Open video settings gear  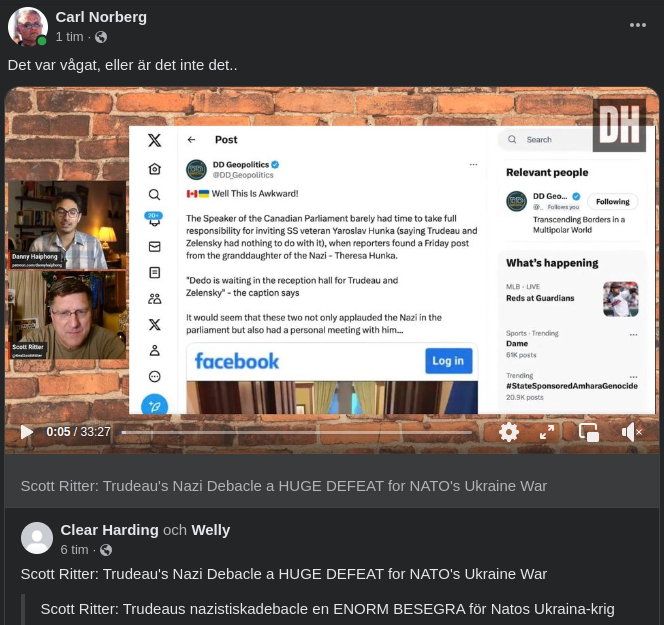509,432
